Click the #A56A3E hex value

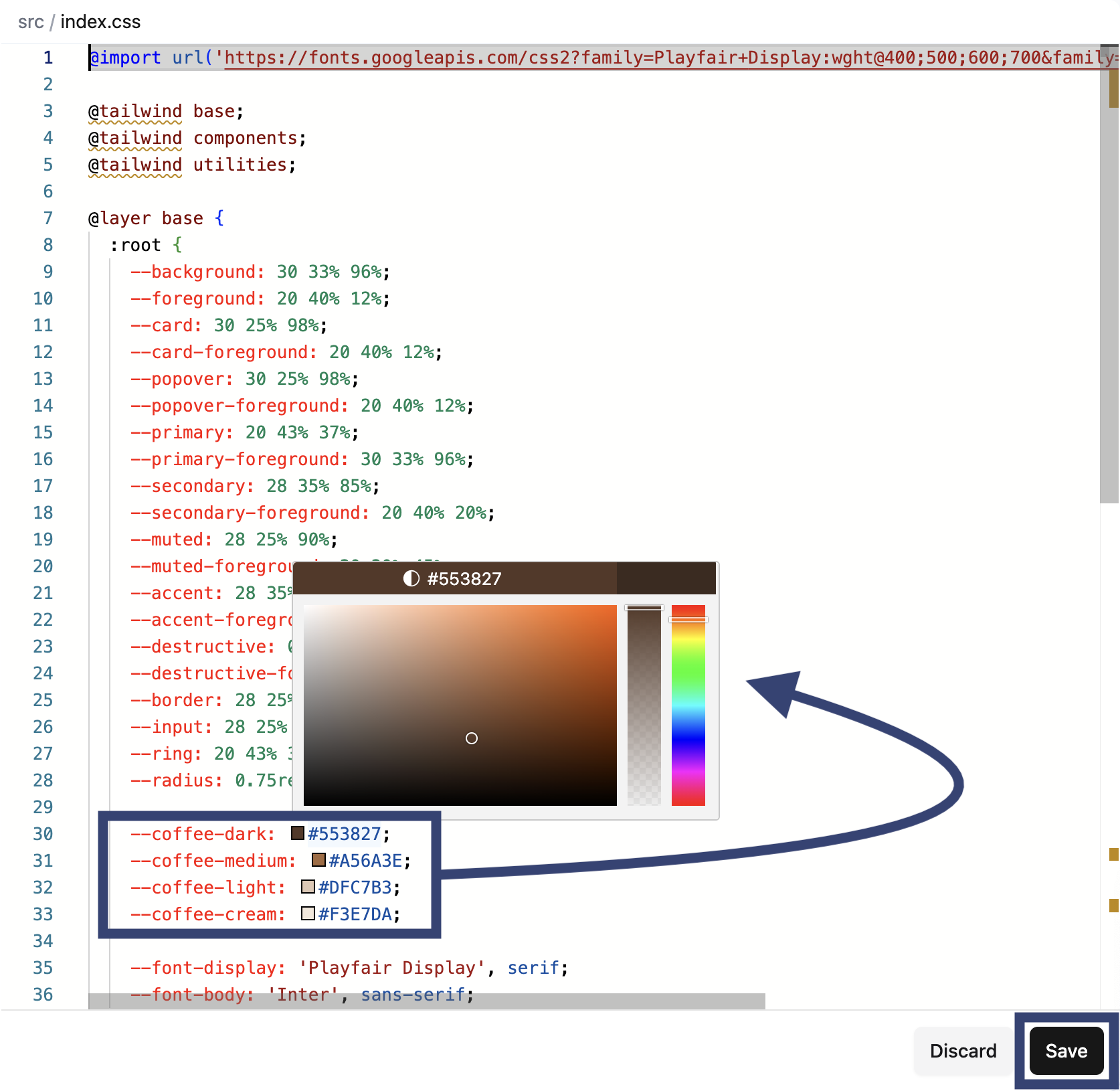(365, 861)
